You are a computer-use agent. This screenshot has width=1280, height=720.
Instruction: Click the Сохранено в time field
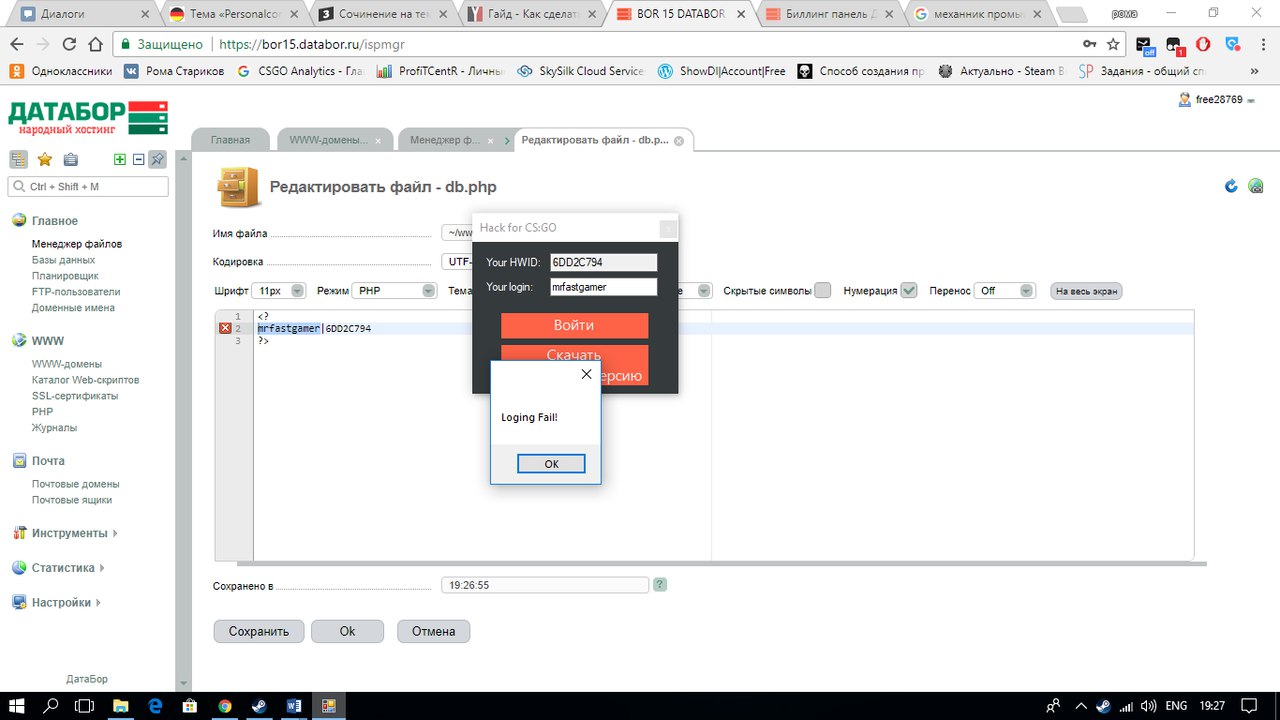(x=545, y=585)
